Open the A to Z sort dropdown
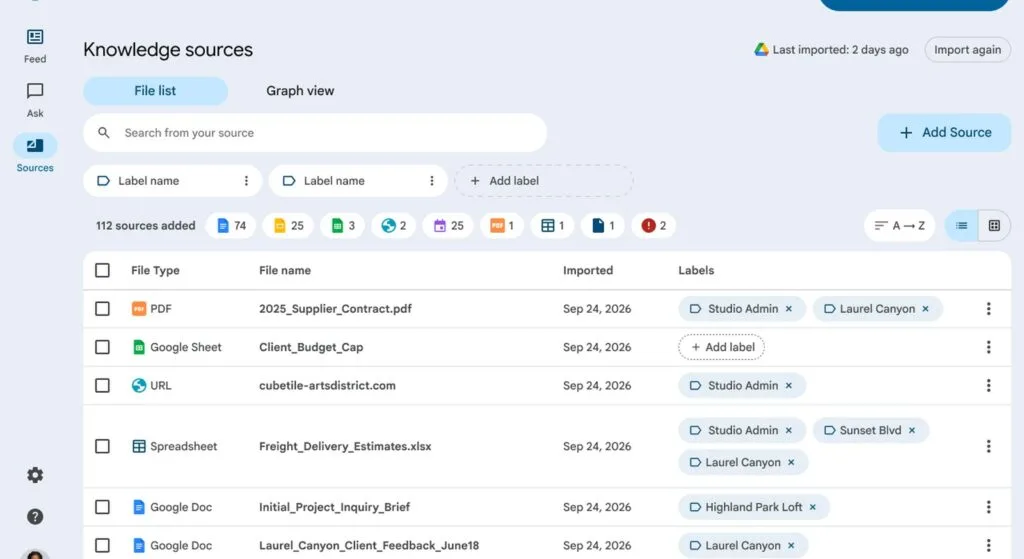This screenshot has height=559, width=1024. tap(900, 225)
